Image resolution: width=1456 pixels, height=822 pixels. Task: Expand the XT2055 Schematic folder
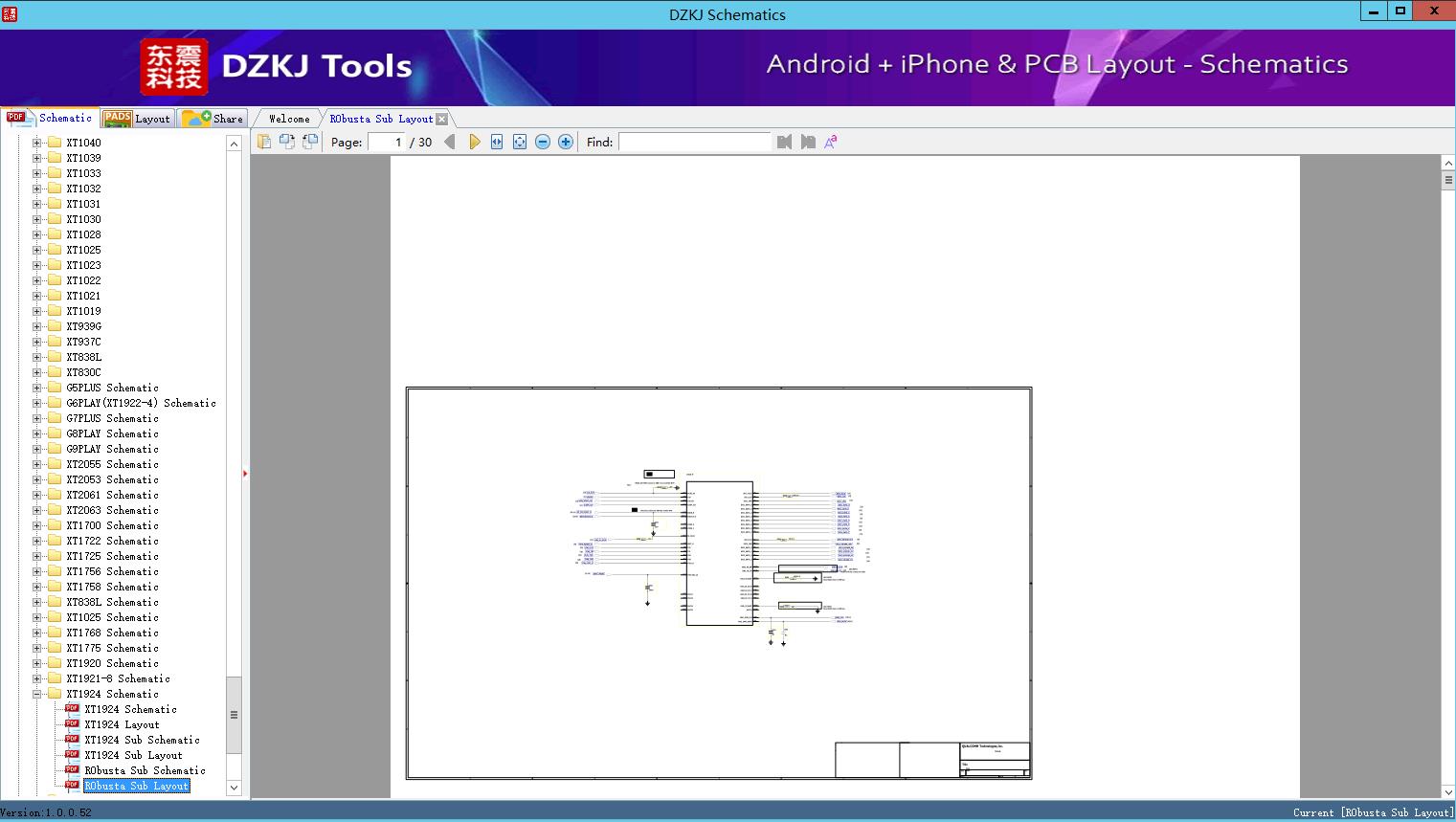pos(36,464)
